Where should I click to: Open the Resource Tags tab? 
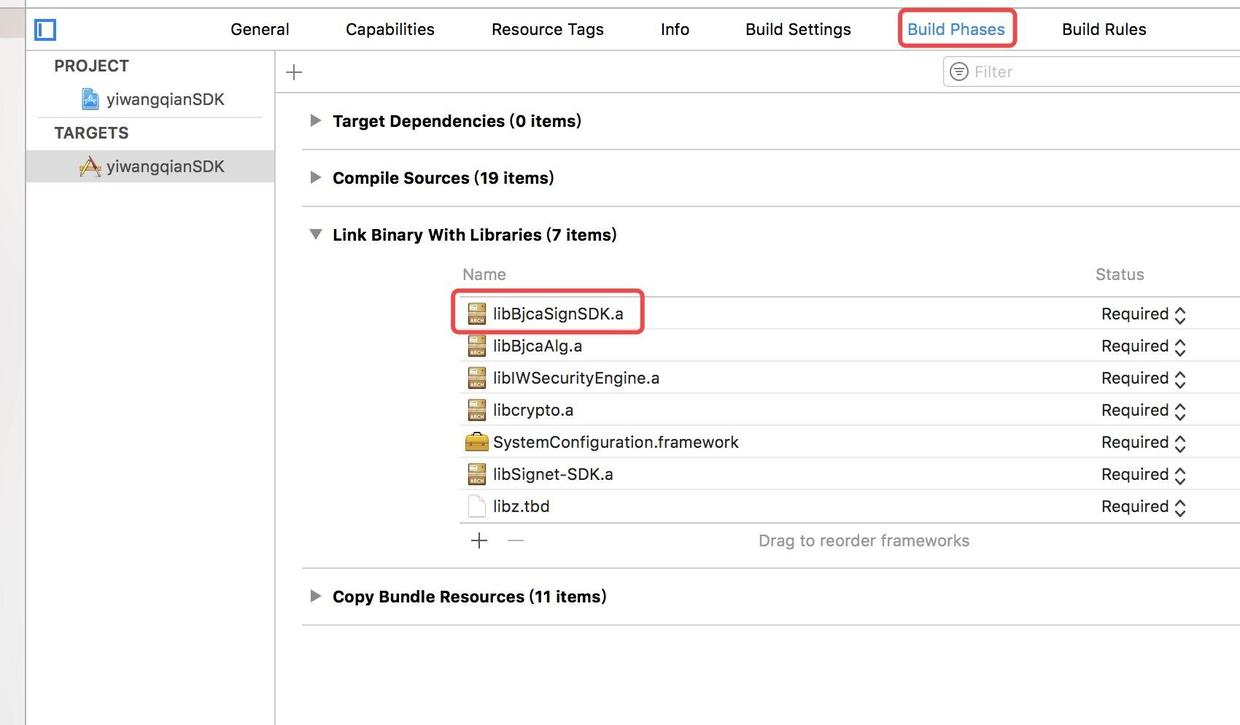coord(548,29)
